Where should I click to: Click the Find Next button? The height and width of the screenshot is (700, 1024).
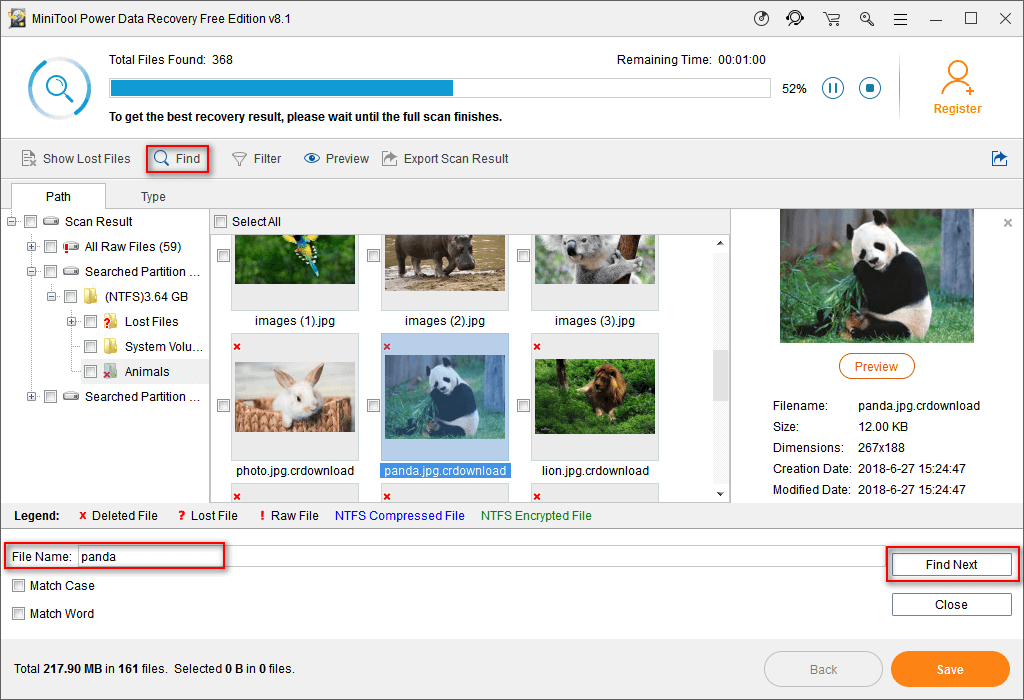[952, 565]
